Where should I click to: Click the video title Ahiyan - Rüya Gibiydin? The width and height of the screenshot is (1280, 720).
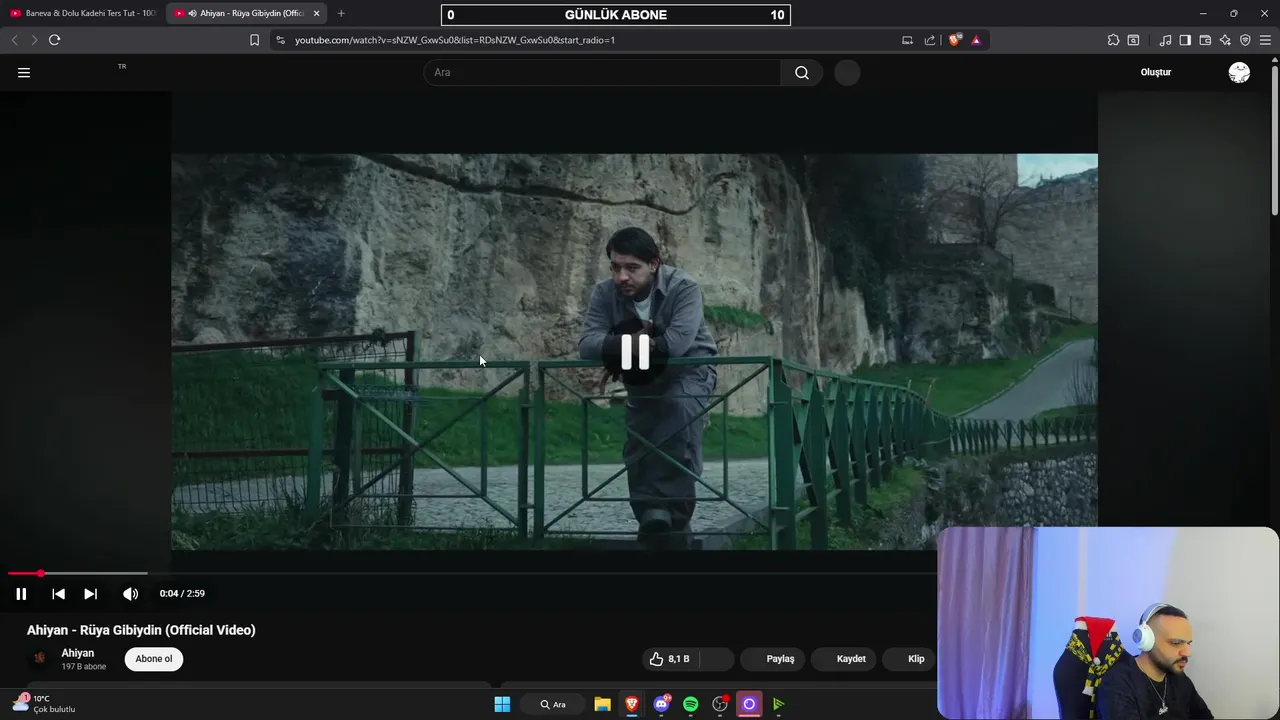point(141,630)
